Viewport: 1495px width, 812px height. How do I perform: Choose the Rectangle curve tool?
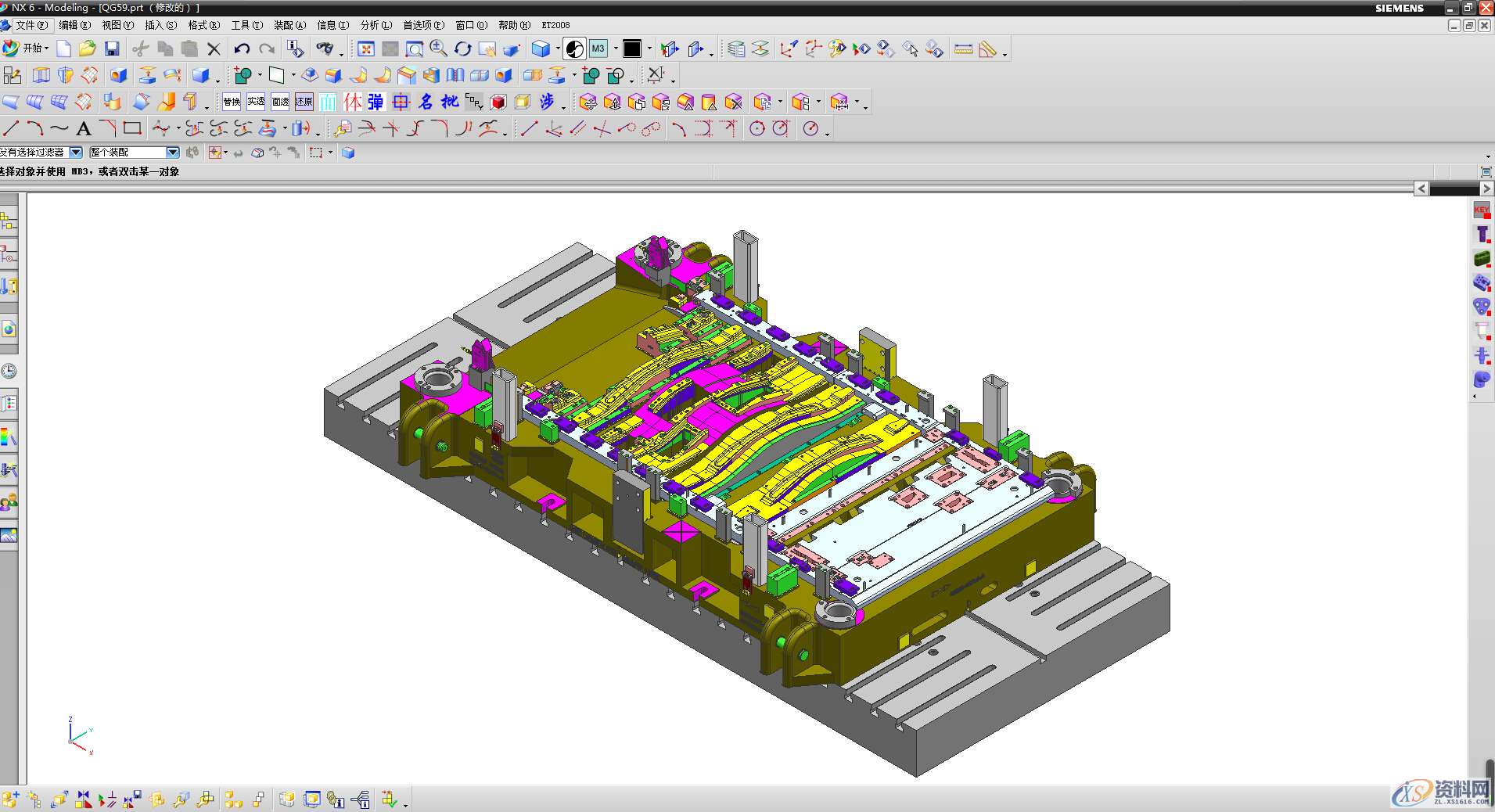point(132,128)
